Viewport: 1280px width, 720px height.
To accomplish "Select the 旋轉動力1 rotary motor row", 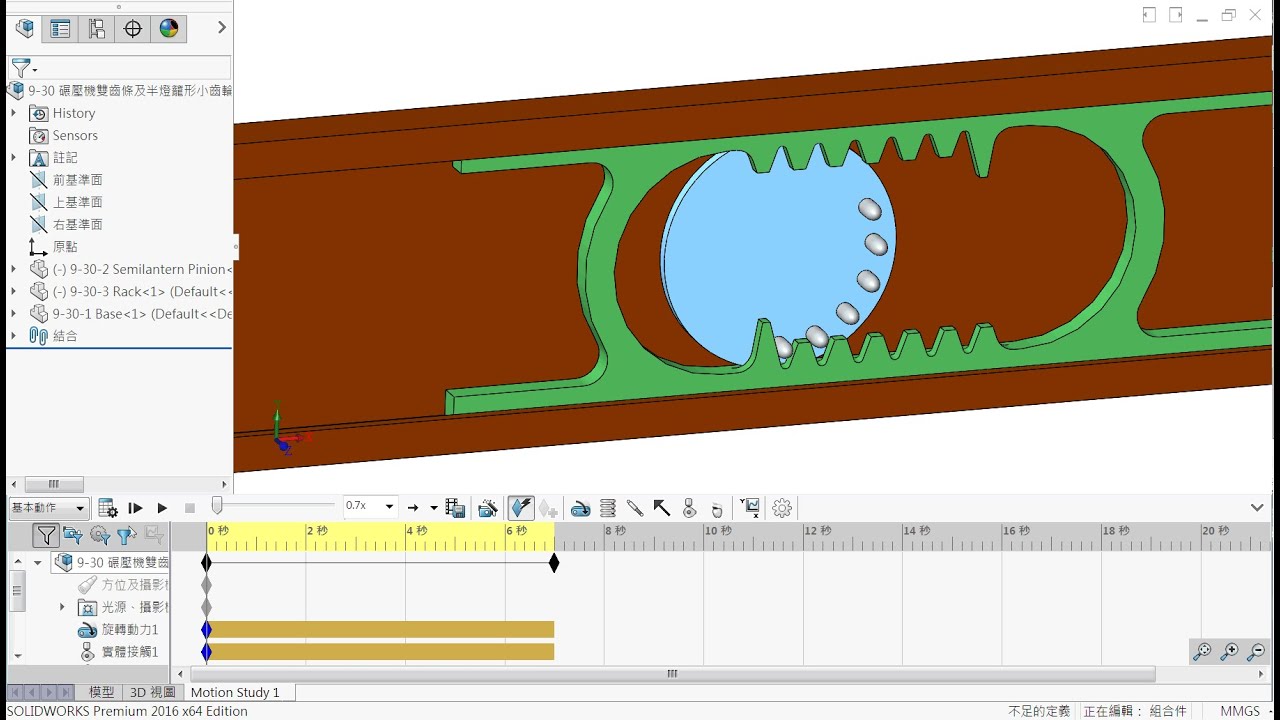I will [118, 630].
